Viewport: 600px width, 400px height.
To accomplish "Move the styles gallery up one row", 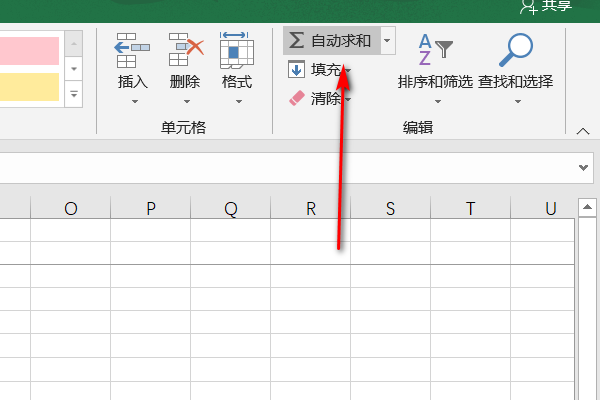I will coord(74,44).
